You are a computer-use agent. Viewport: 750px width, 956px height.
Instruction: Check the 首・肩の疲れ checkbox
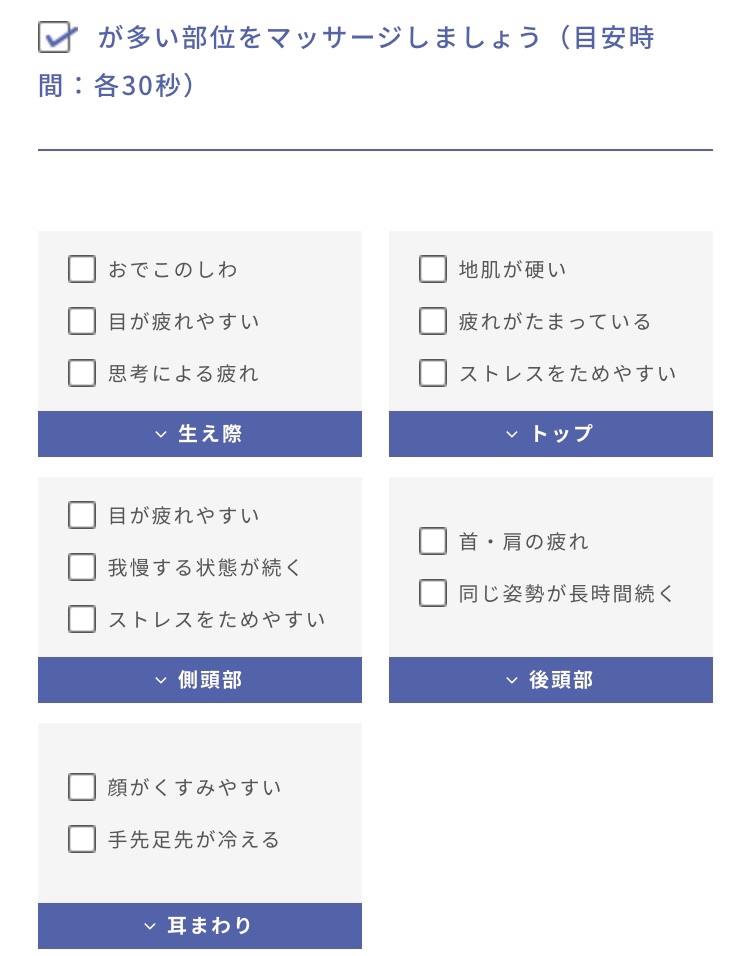coord(433,541)
